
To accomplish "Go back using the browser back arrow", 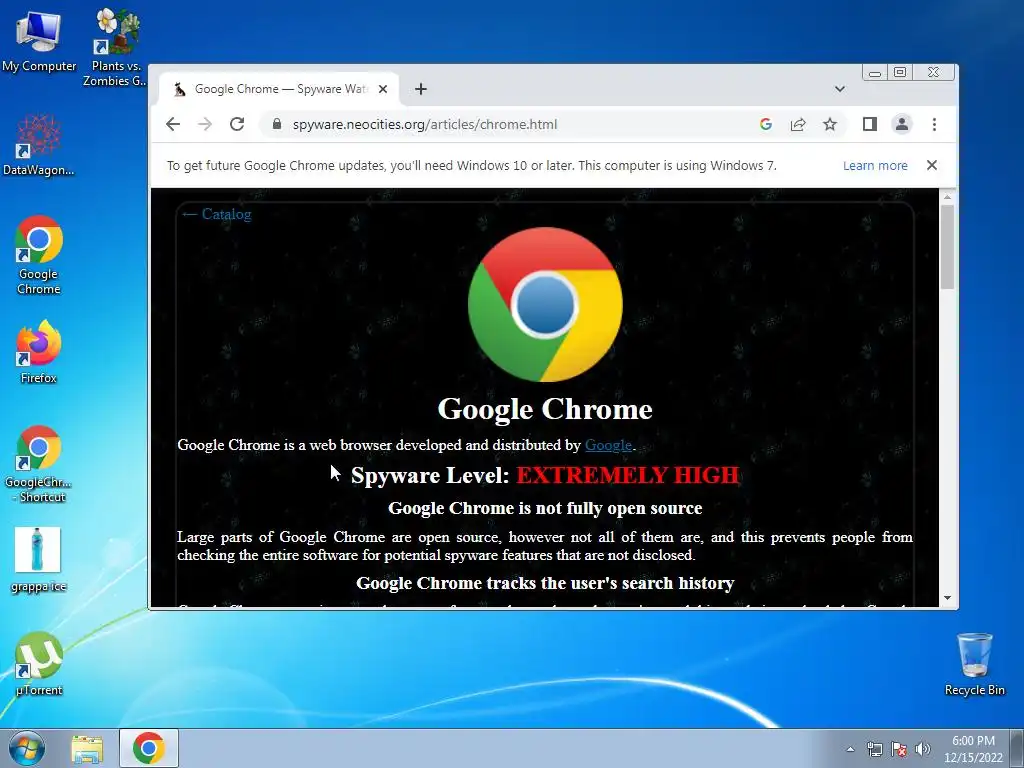I will click(172, 124).
